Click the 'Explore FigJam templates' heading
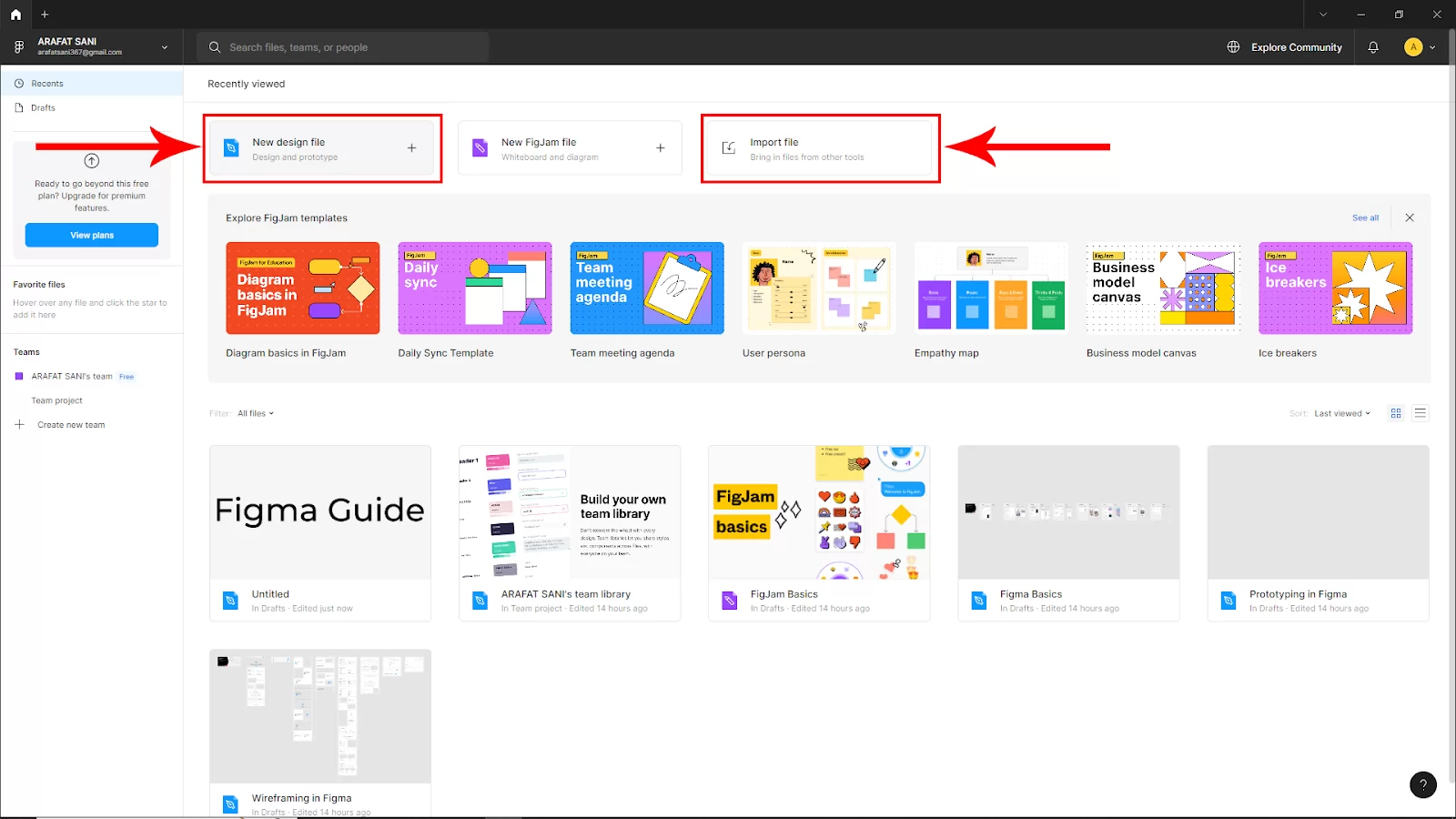 tap(287, 218)
